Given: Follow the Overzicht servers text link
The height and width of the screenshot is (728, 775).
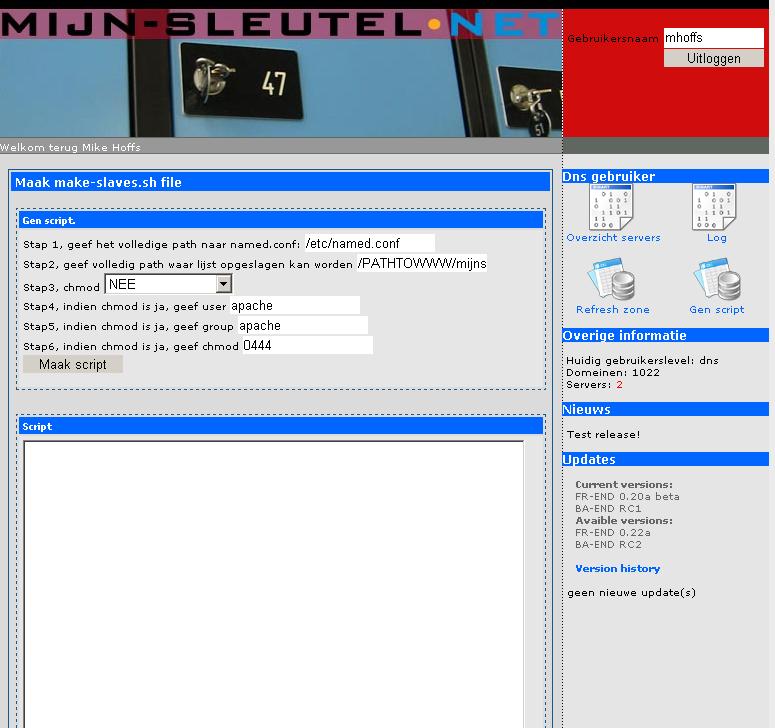Looking at the screenshot, I should [x=613, y=238].
